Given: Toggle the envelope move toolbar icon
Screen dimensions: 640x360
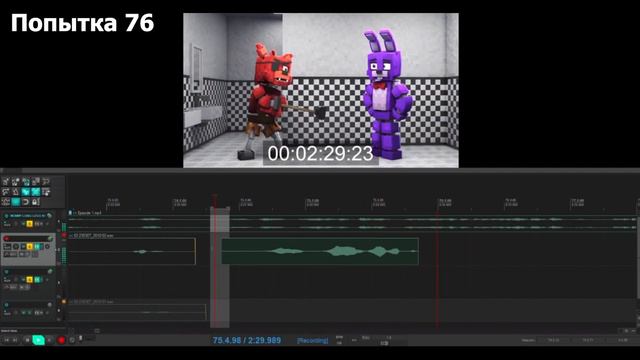Looking at the screenshot, I should click(x=5, y=202).
